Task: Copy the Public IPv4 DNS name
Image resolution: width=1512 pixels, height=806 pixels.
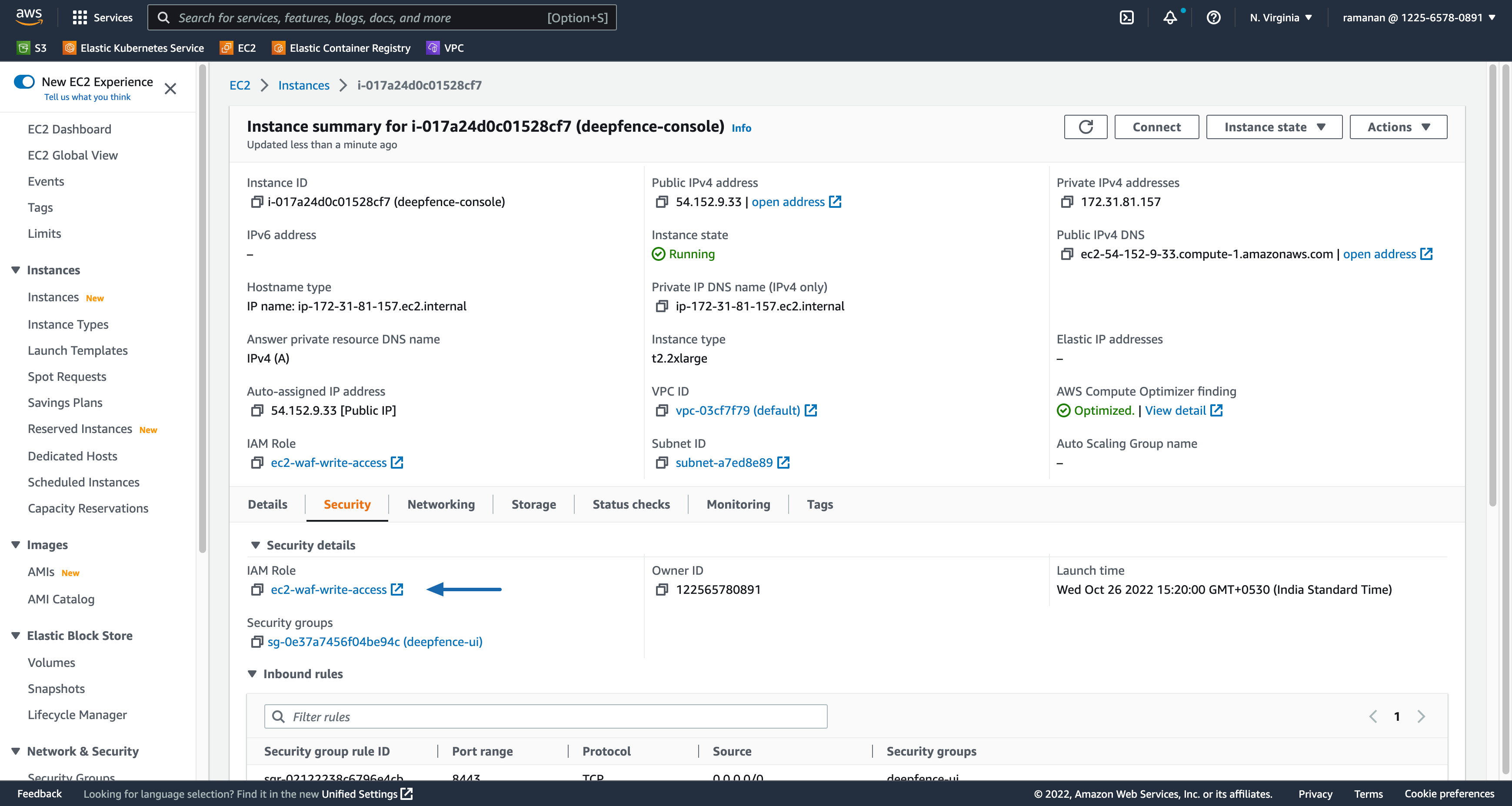Action: pyautogui.click(x=1066, y=254)
